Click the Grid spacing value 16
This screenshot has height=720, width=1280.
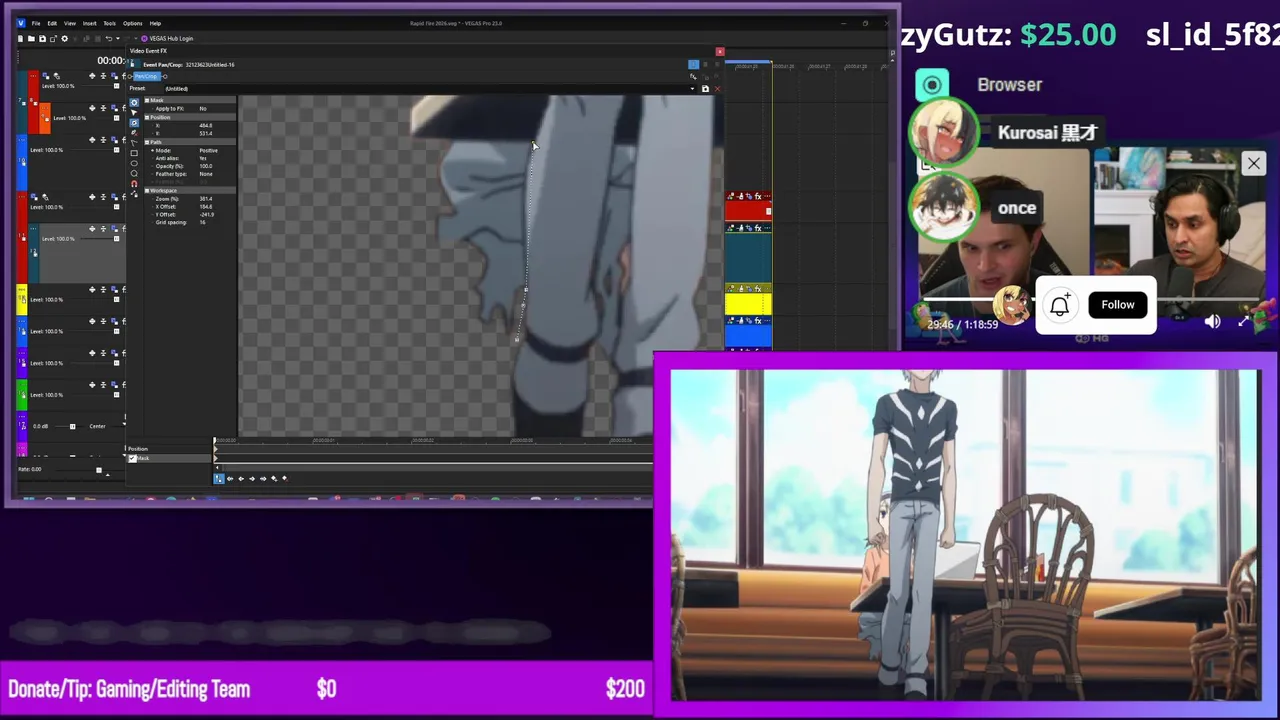click(x=203, y=222)
